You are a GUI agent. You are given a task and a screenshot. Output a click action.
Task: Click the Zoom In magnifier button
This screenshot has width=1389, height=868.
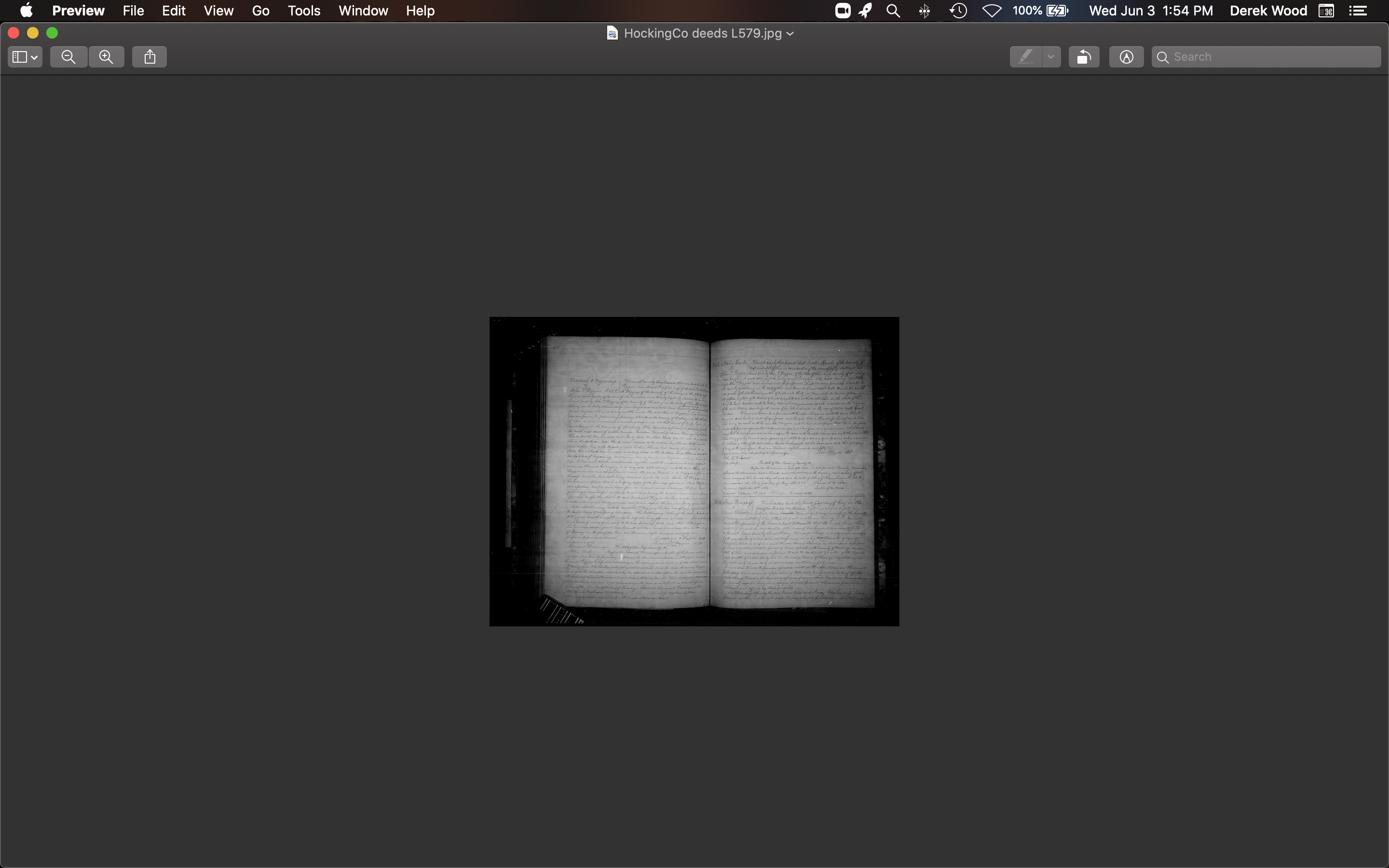[x=106, y=57]
